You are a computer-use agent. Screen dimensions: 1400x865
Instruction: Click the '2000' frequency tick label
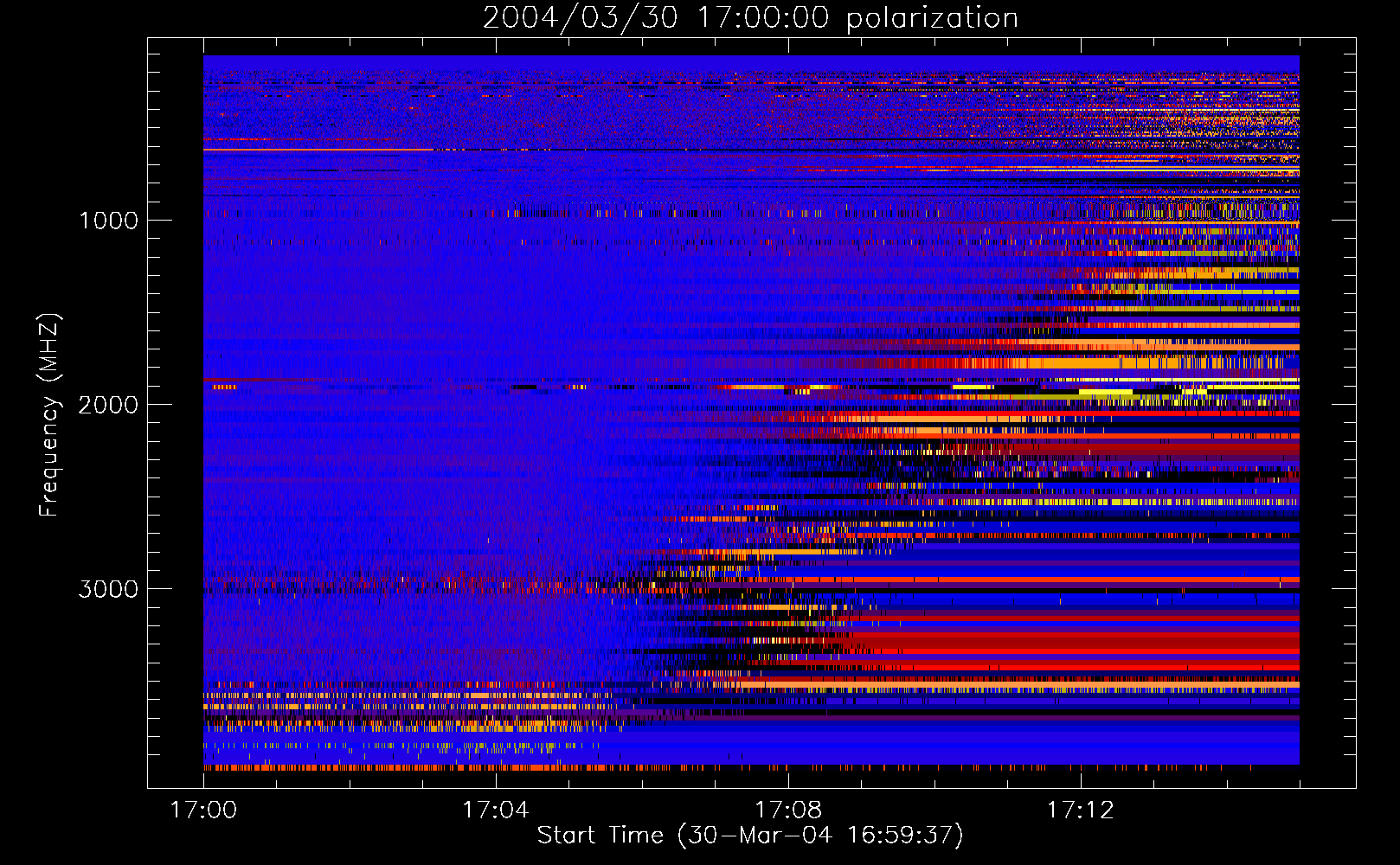(x=108, y=405)
